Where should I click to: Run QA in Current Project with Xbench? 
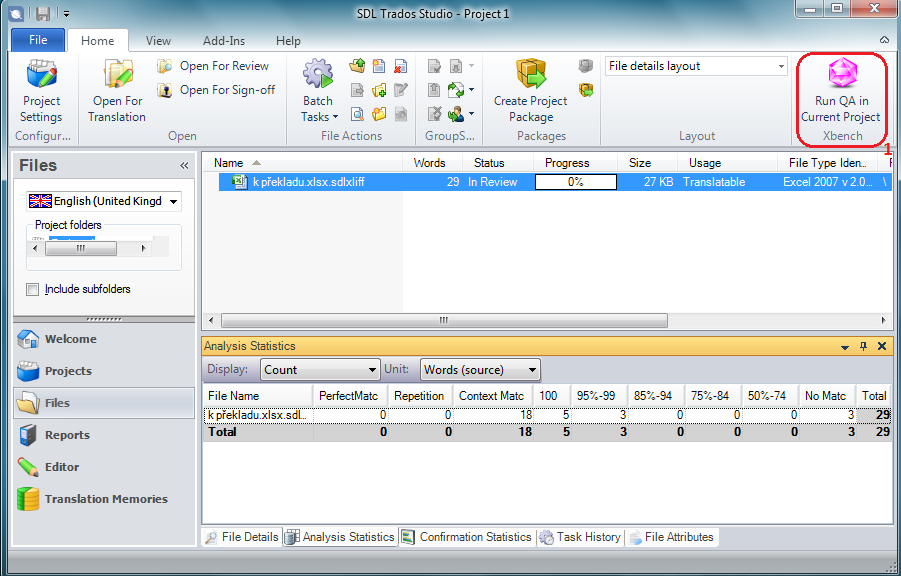point(841,91)
